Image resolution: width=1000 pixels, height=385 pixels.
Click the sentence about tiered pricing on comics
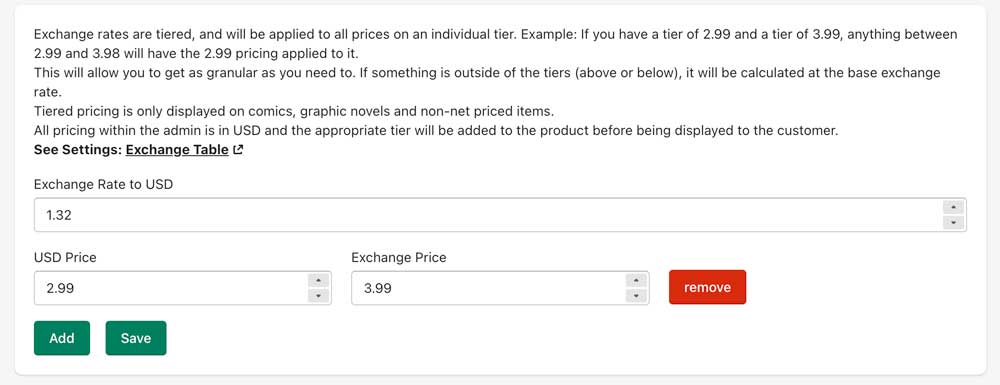(x=294, y=112)
